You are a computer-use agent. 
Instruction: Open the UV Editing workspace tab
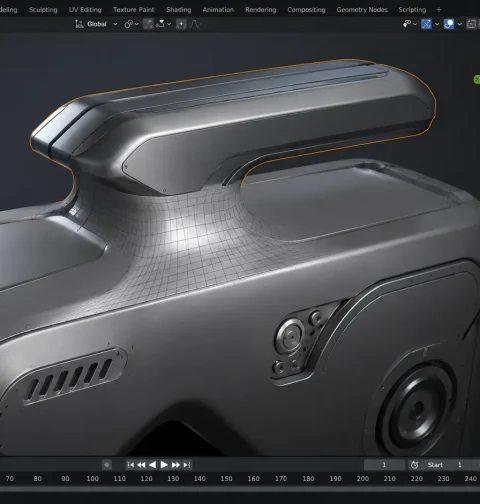coord(85,10)
